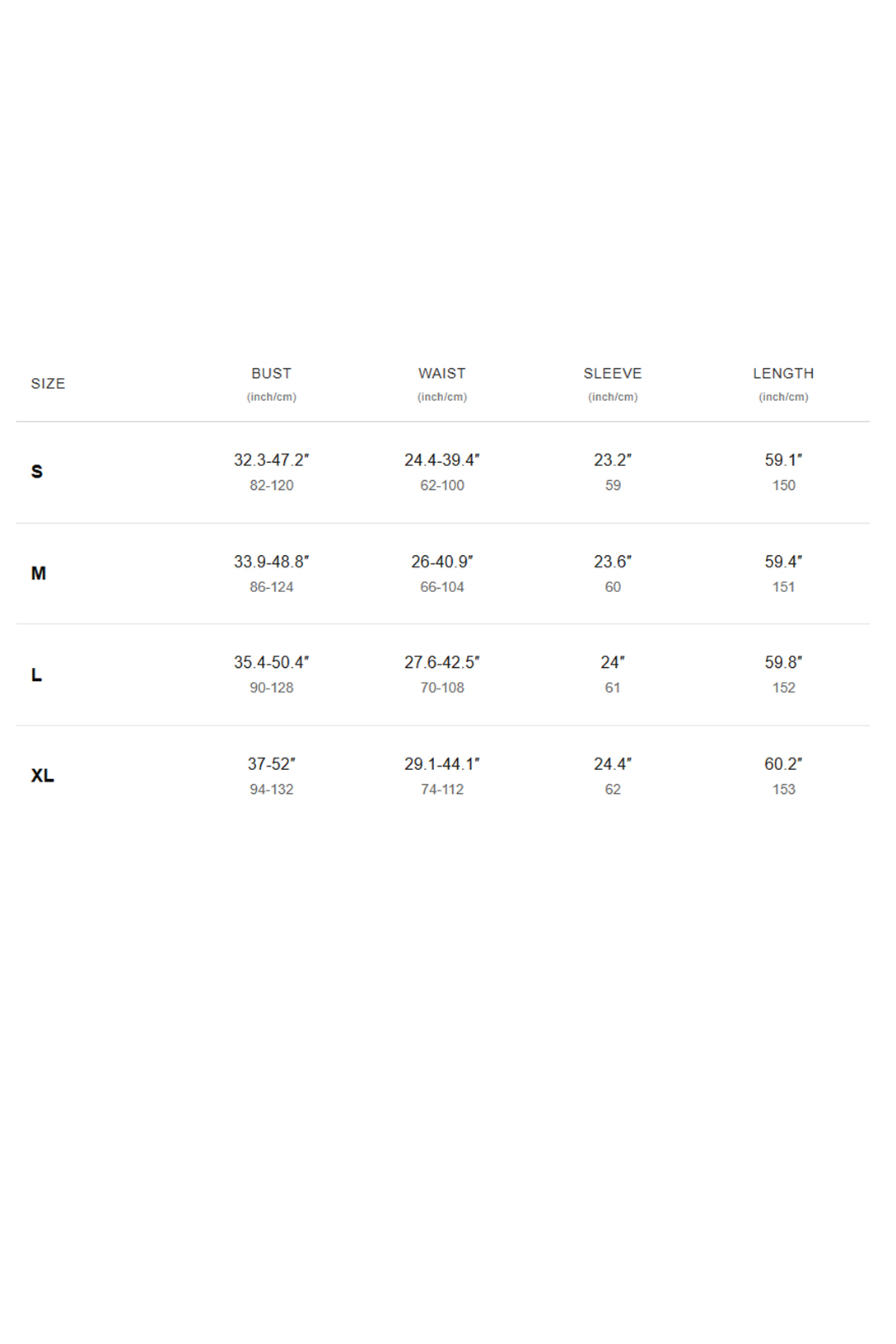Select waist value 26-40.9 for size M
The width and height of the screenshot is (896, 1344).
click(x=441, y=562)
